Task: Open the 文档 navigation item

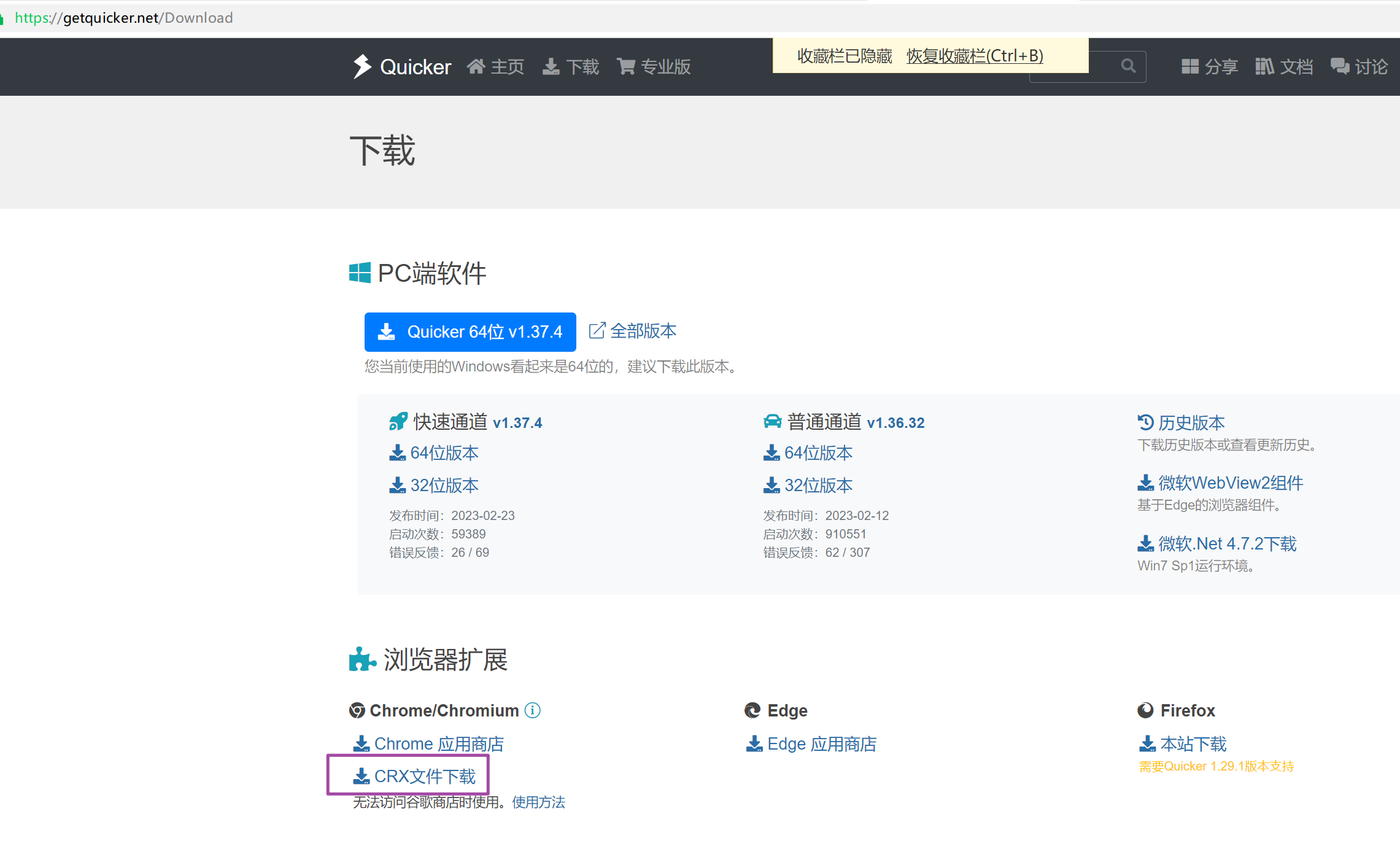Action: (x=1284, y=66)
